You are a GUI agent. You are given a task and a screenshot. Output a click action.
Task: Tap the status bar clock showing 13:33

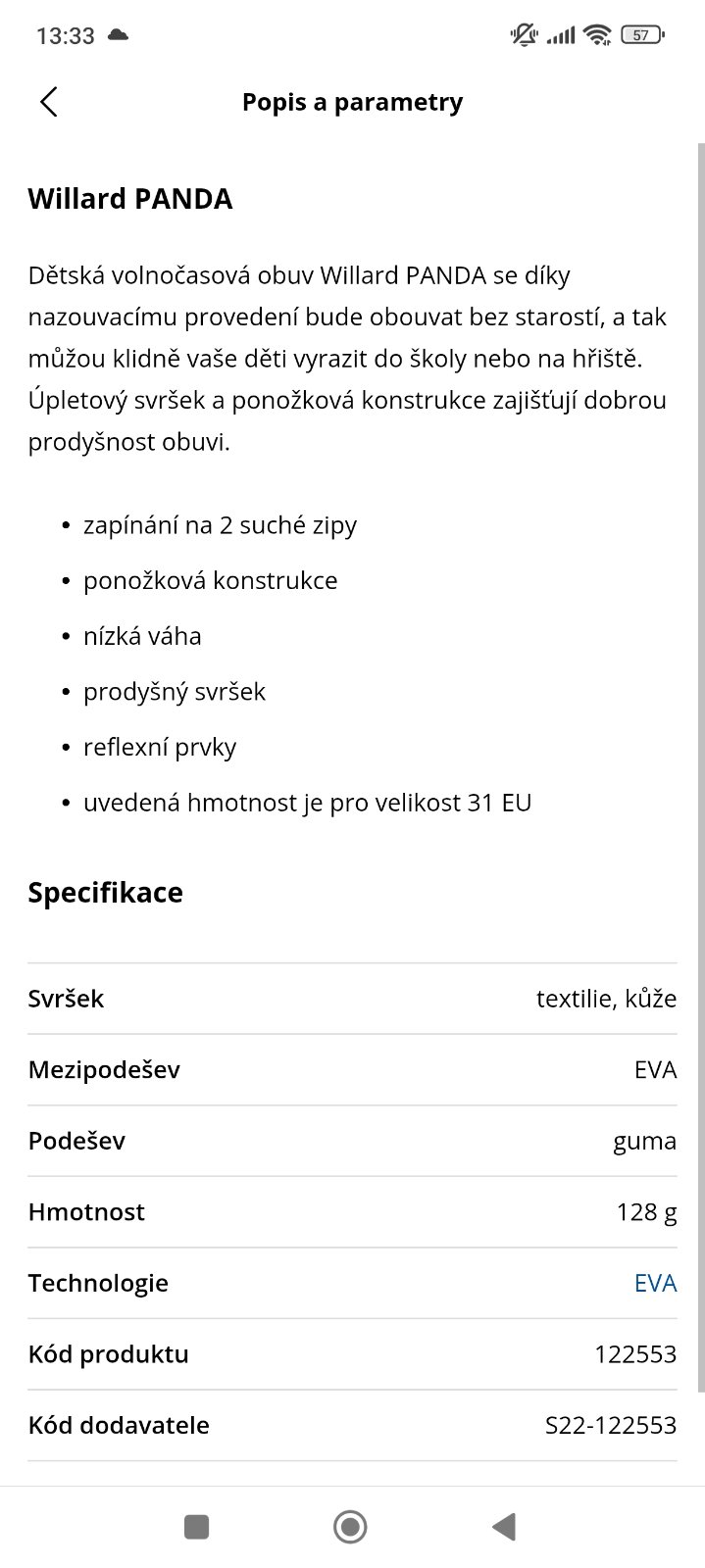click(x=66, y=36)
